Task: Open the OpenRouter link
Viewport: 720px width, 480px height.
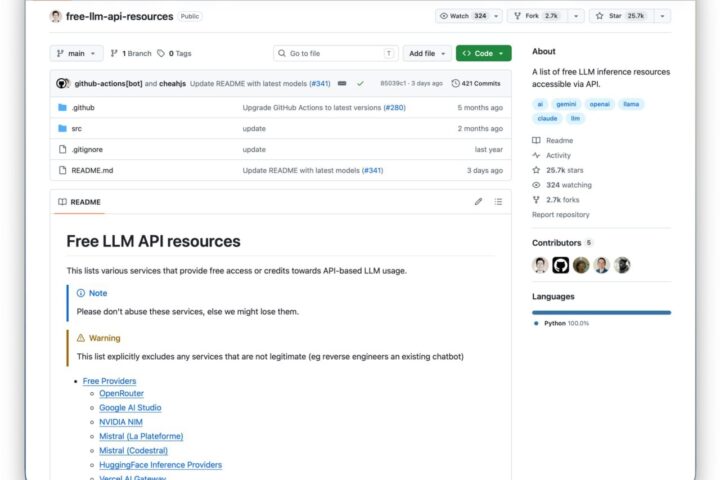Action: (x=121, y=394)
